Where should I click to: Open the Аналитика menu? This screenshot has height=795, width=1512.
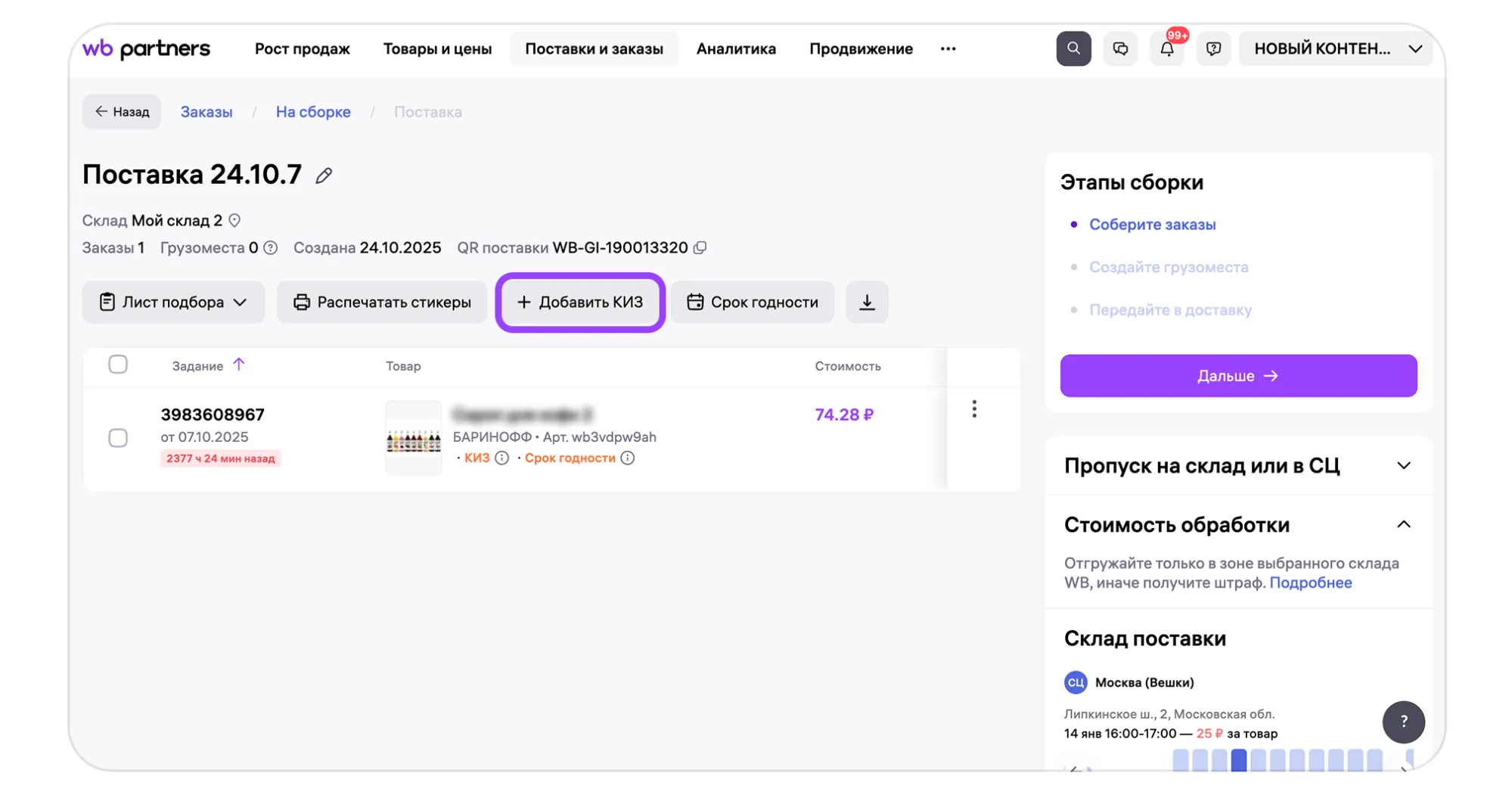coord(735,48)
